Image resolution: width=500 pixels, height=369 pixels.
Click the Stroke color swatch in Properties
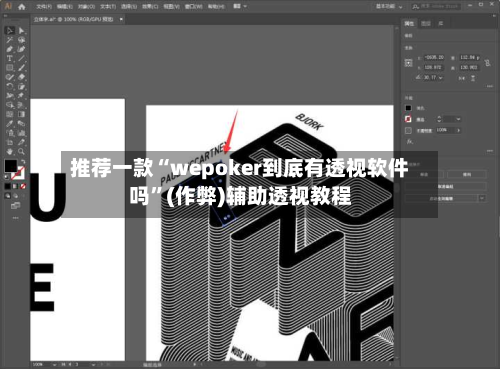click(x=408, y=119)
